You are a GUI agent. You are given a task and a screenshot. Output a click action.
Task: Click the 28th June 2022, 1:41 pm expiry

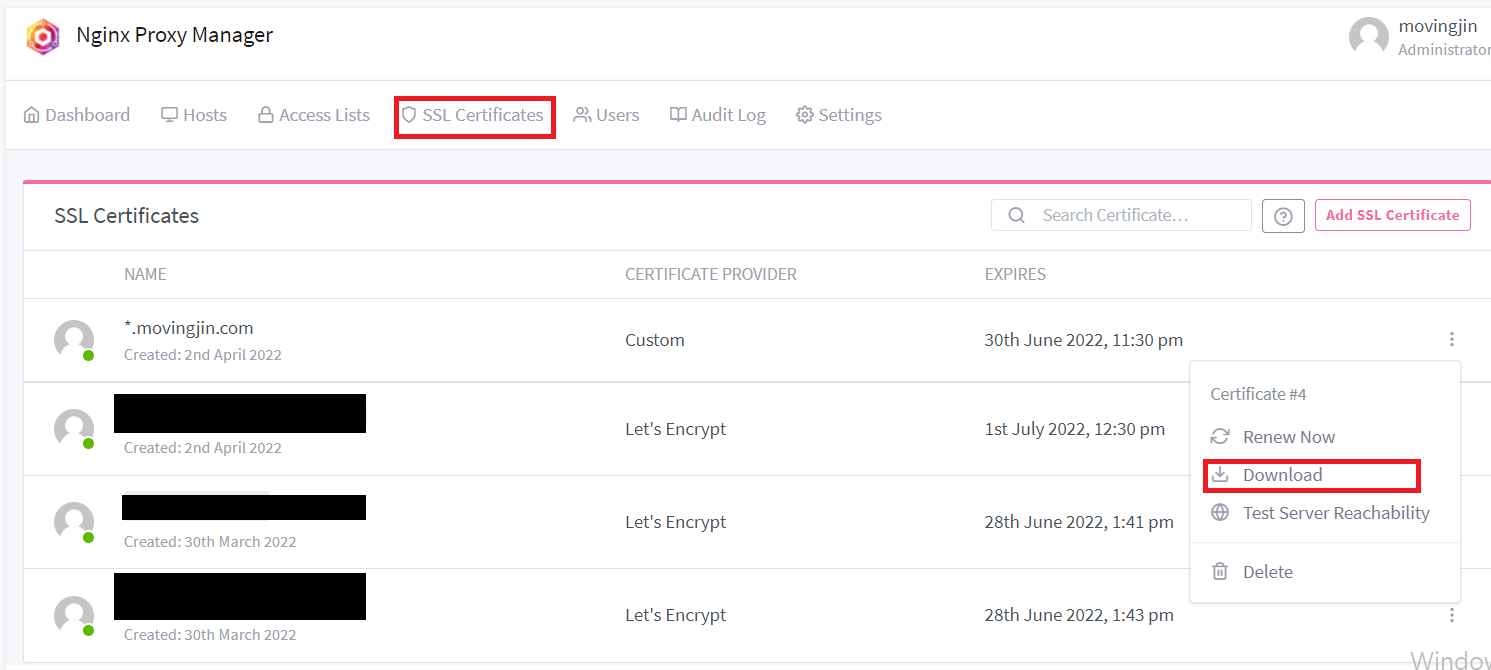(x=1079, y=522)
